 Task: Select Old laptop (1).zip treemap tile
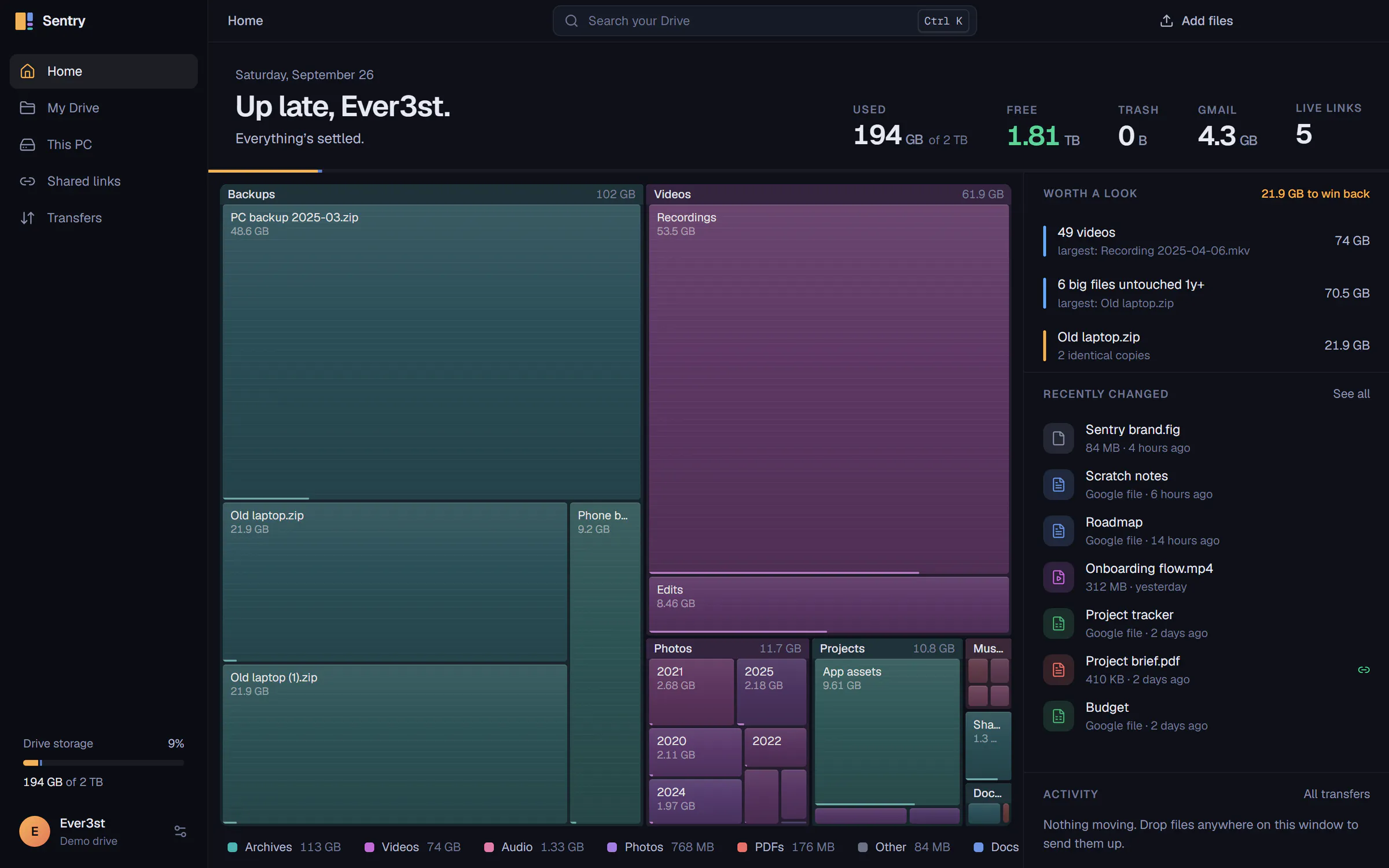pos(395,744)
